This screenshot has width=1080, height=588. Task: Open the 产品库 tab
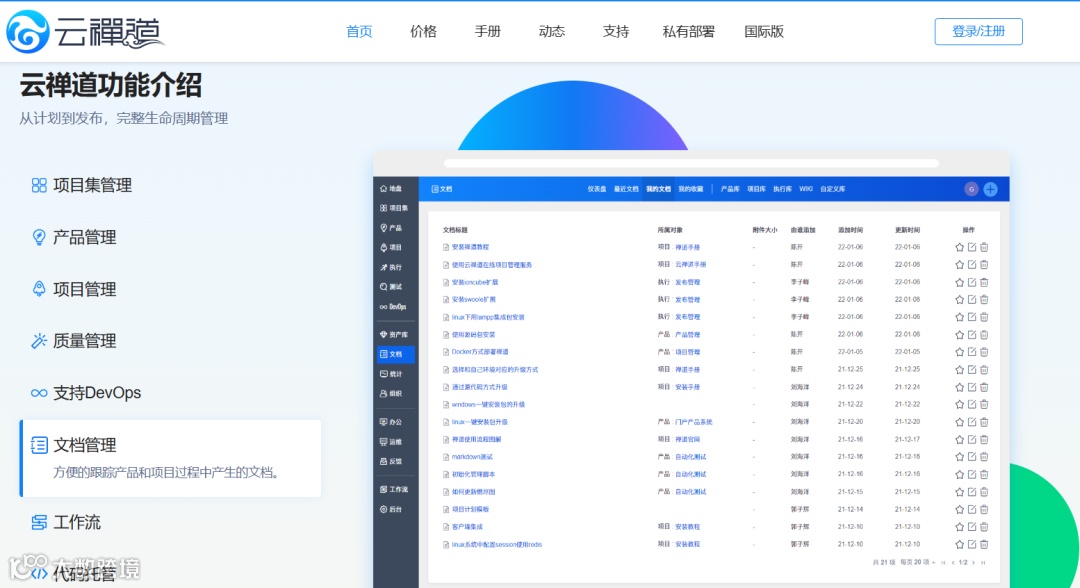pyautogui.click(x=730, y=189)
